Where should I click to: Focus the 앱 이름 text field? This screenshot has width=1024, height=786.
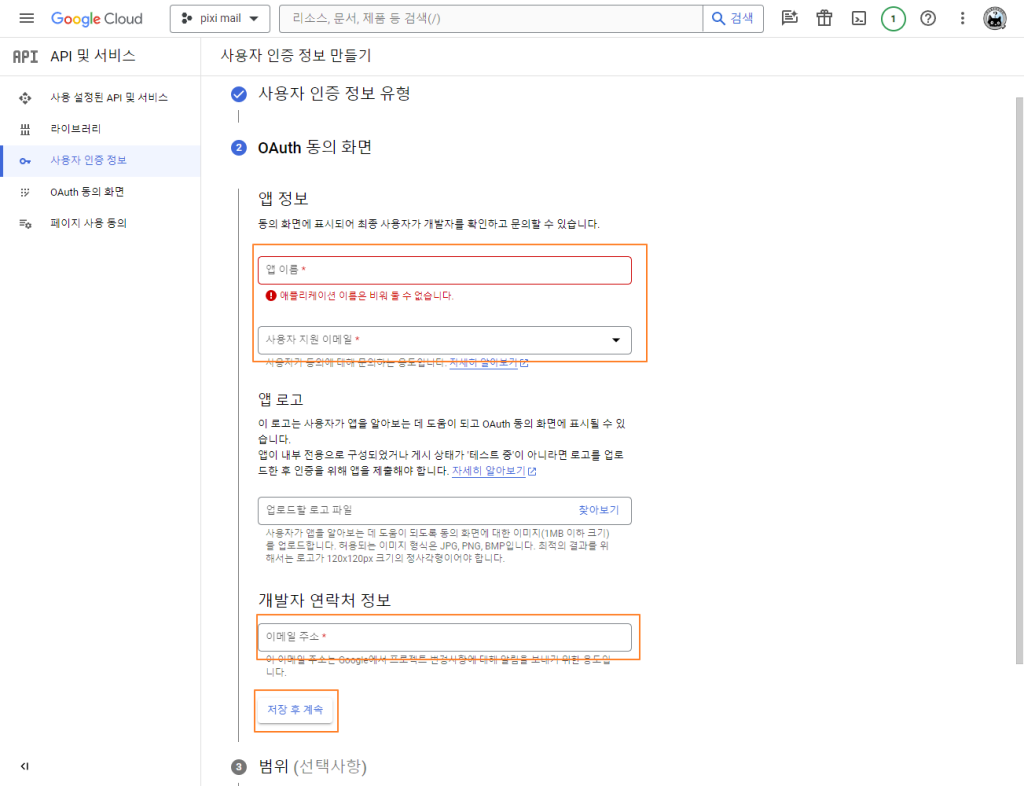click(444, 270)
